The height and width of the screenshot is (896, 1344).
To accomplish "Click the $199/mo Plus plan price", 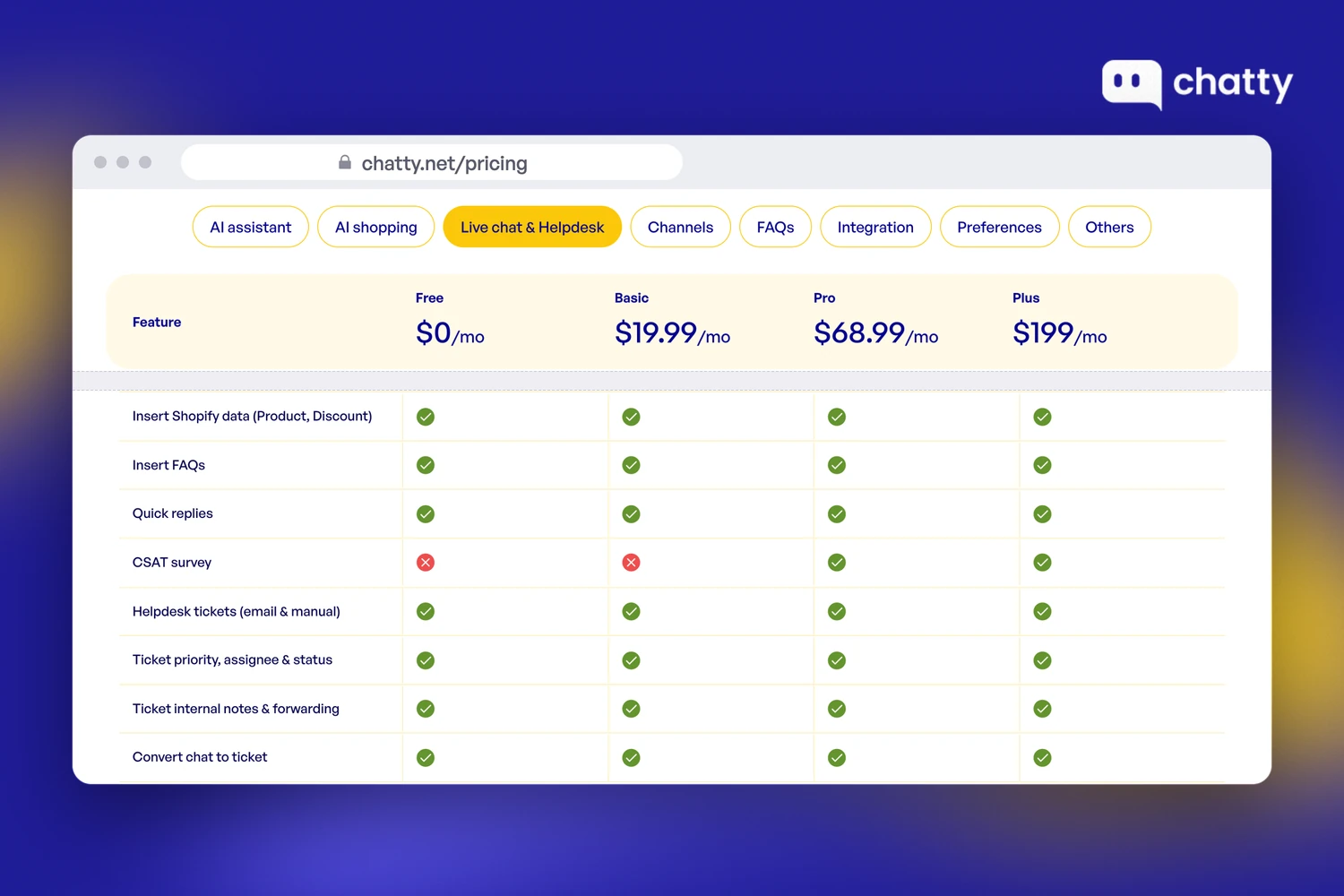I will [x=1060, y=333].
